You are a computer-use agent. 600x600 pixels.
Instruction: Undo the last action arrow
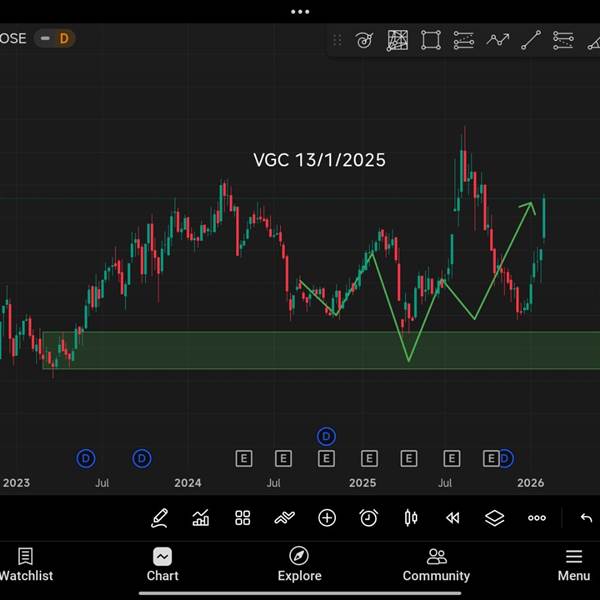coord(586,518)
